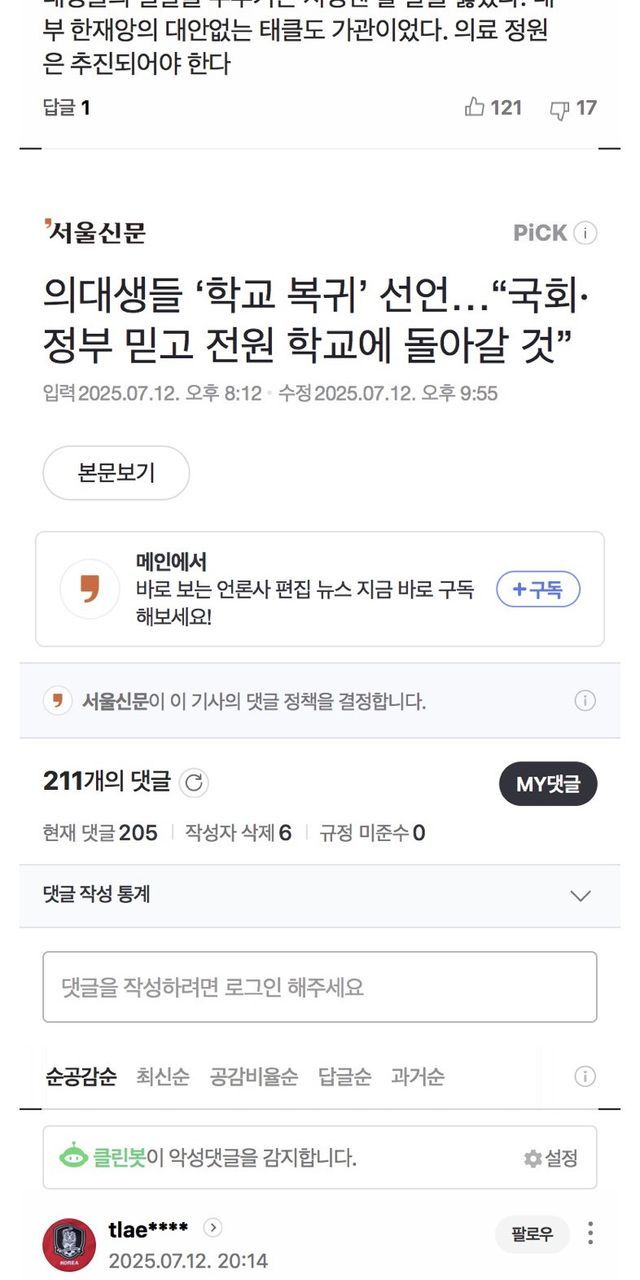Sort comments by 공감비율순
This screenshot has width=640, height=1280.
point(253,1077)
